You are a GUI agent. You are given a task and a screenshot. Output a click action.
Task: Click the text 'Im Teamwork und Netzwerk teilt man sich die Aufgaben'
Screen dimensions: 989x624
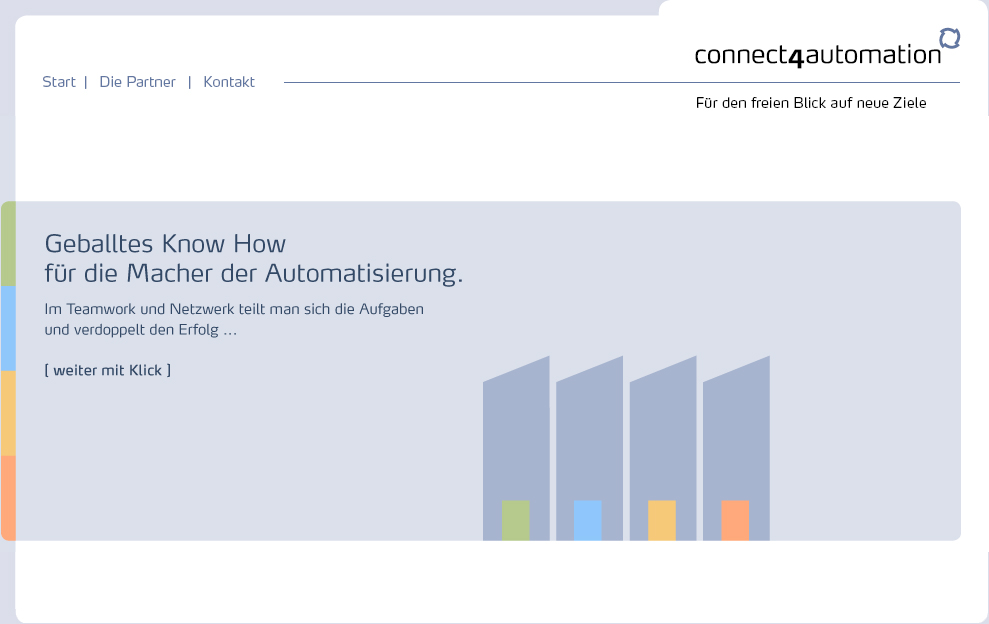tap(234, 309)
